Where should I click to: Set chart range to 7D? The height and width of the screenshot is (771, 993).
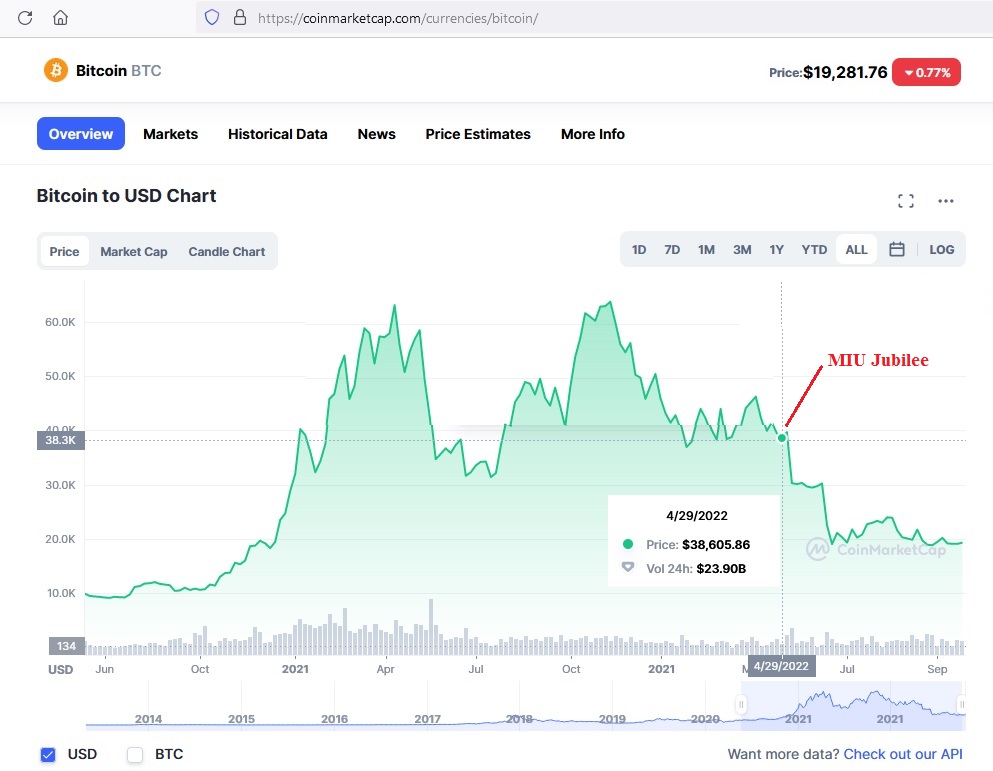click(x=672, y=250)
